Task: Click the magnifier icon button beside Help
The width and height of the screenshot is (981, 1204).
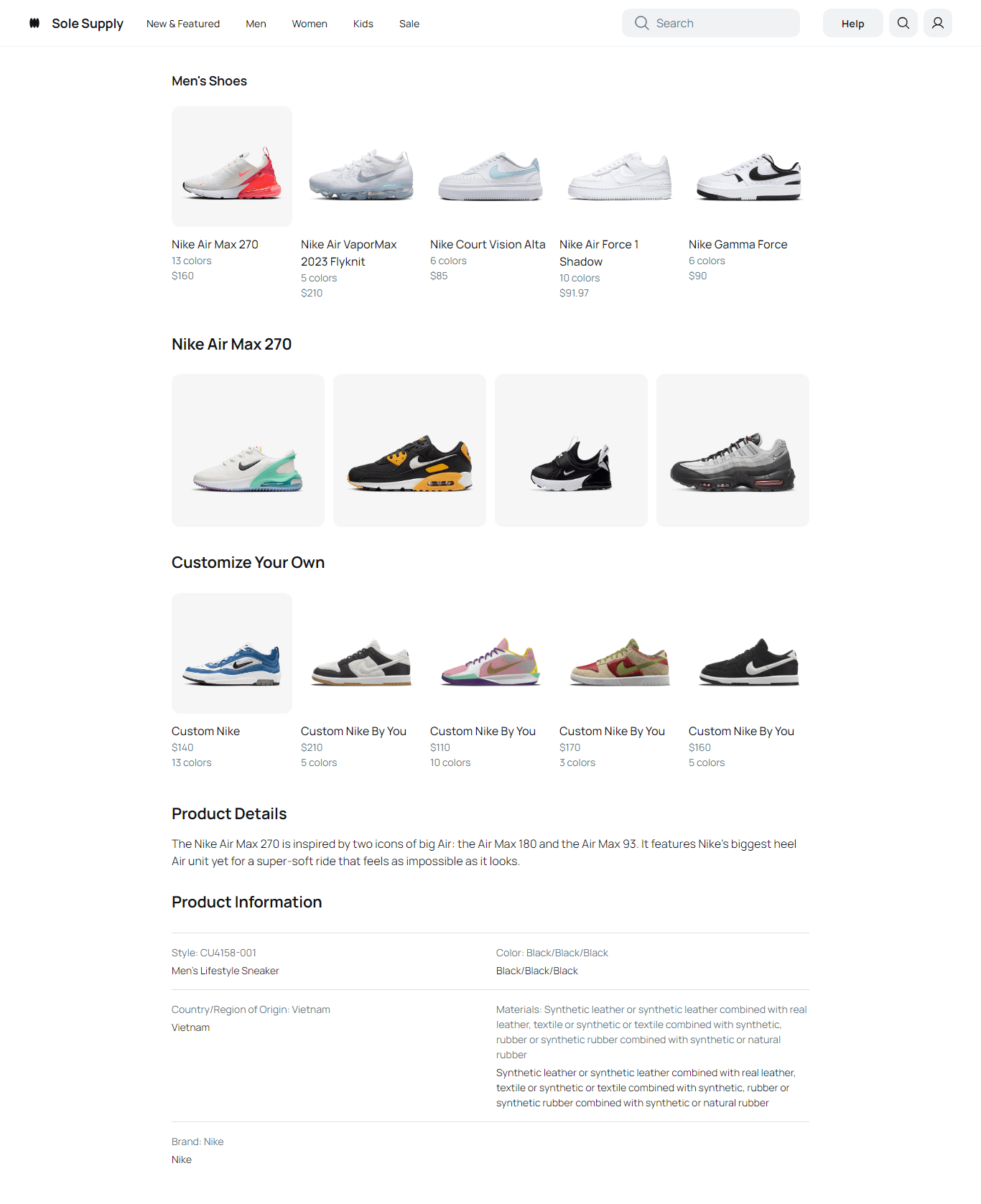Action: tap(903, 23)
